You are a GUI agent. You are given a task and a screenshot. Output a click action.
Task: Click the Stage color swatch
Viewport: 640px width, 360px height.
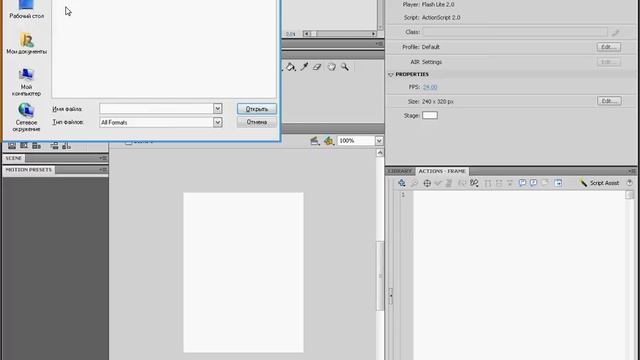[430, 116]
